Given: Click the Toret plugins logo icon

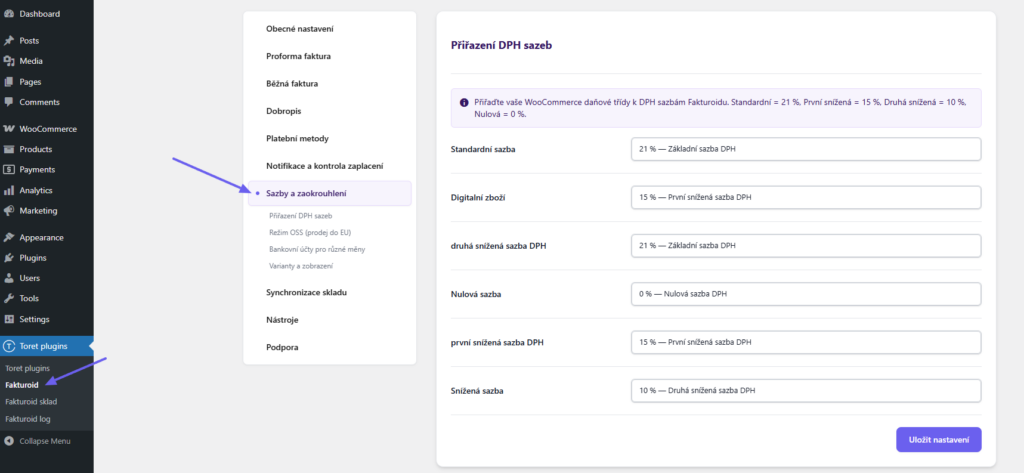Looking at the screenshot, I should click(9, 346).
